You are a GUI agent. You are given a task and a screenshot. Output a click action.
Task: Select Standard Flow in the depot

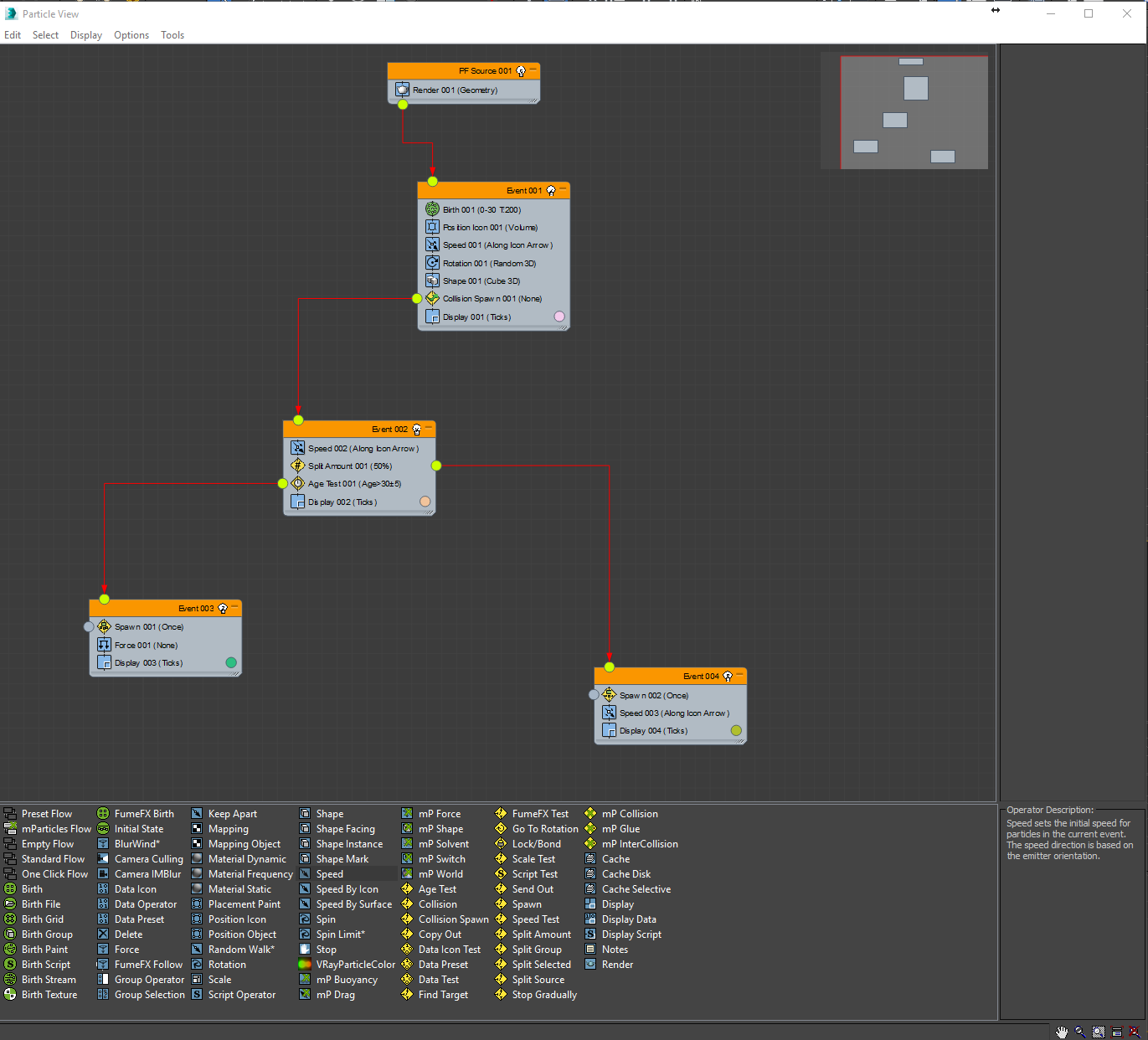coord(53,859)
